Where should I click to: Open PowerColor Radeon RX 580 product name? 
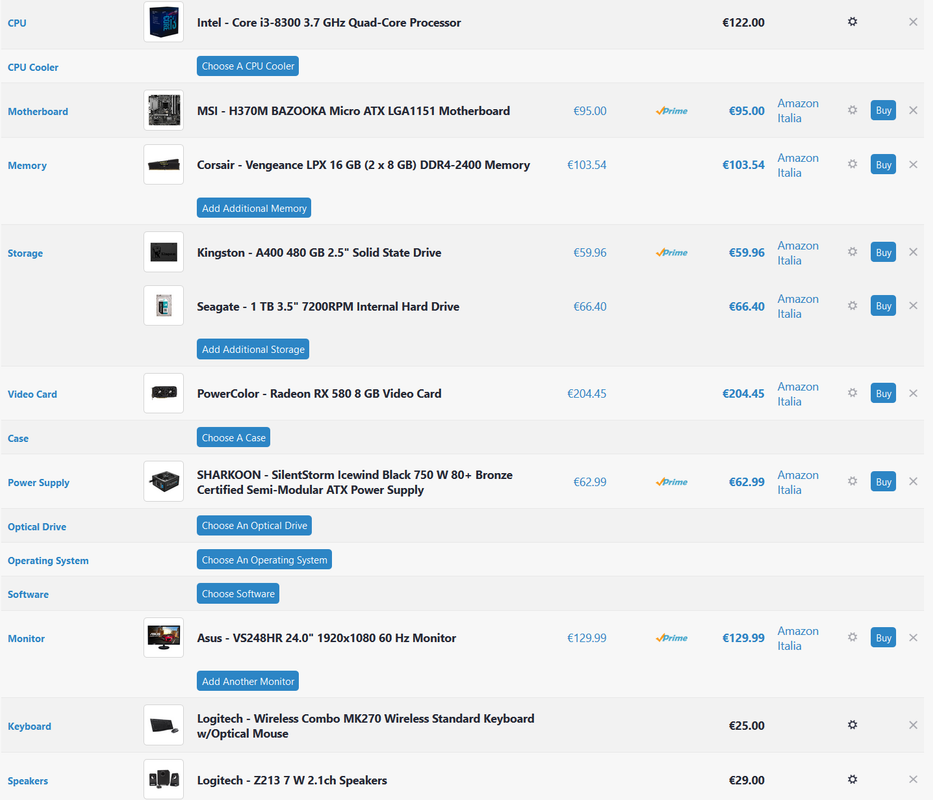[x=319, y=393]
